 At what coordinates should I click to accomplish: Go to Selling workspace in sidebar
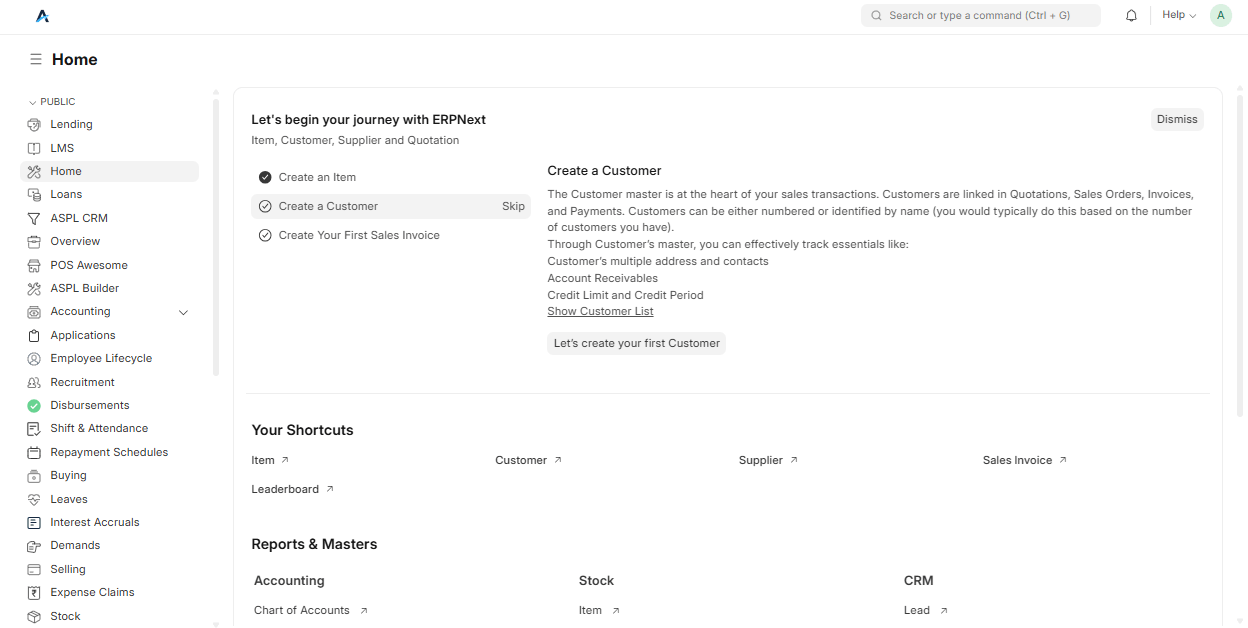[68, 569]
